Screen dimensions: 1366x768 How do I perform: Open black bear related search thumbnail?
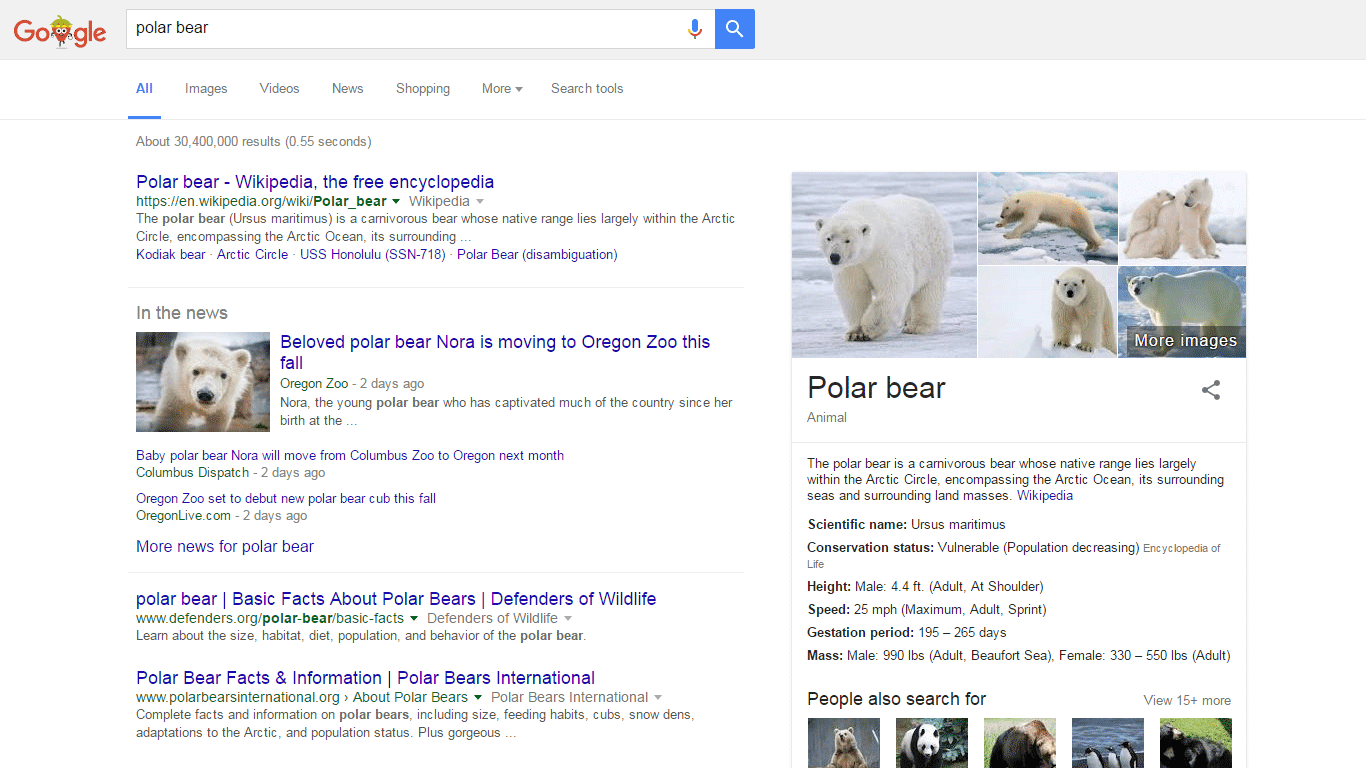click(1196, 743)
